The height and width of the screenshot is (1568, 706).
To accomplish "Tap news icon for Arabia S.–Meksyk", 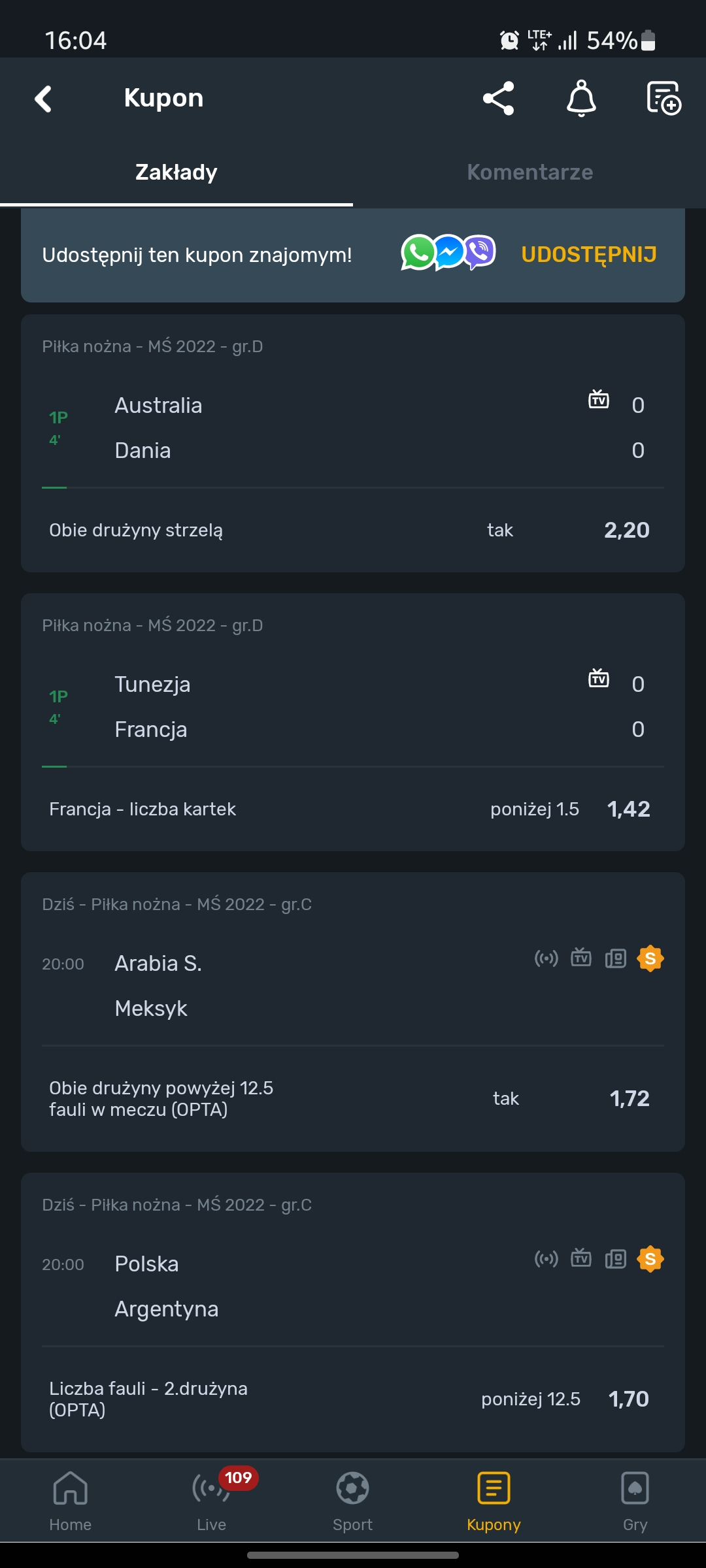I will (616, 958).
